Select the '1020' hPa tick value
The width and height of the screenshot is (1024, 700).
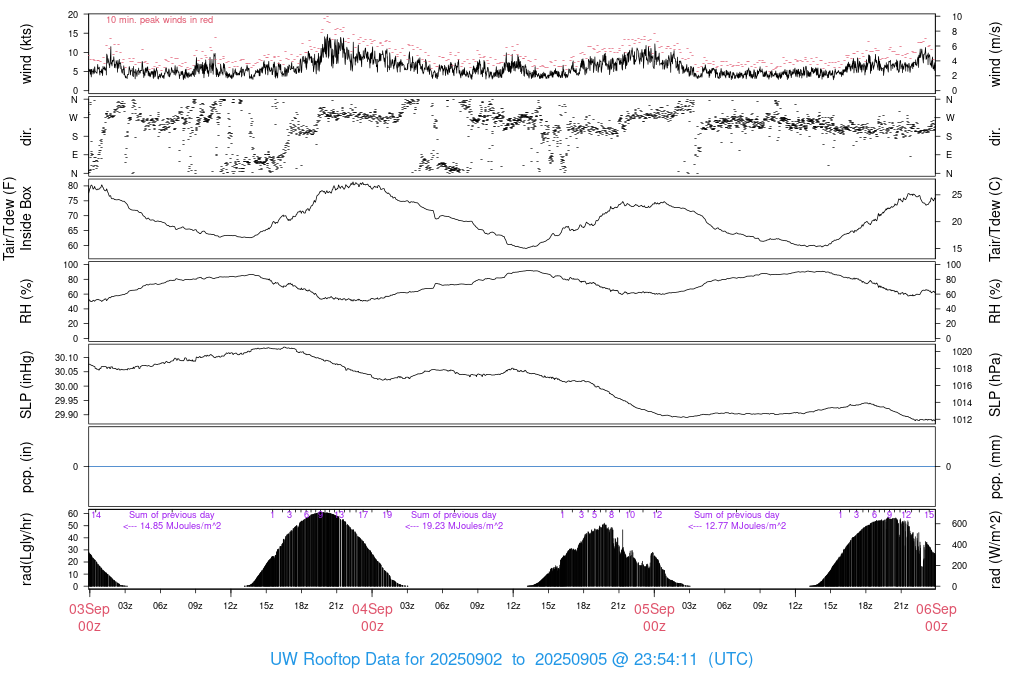[x=963, y=352]
